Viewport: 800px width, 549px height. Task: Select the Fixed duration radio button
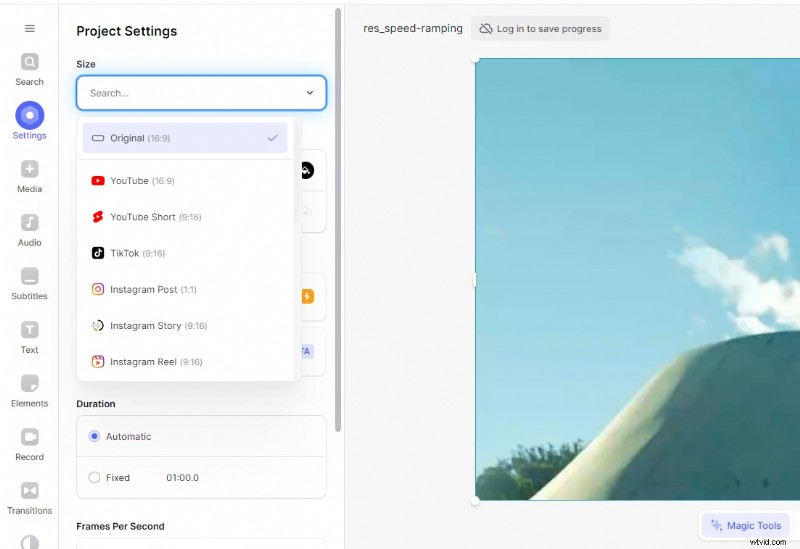pos(94,478)
